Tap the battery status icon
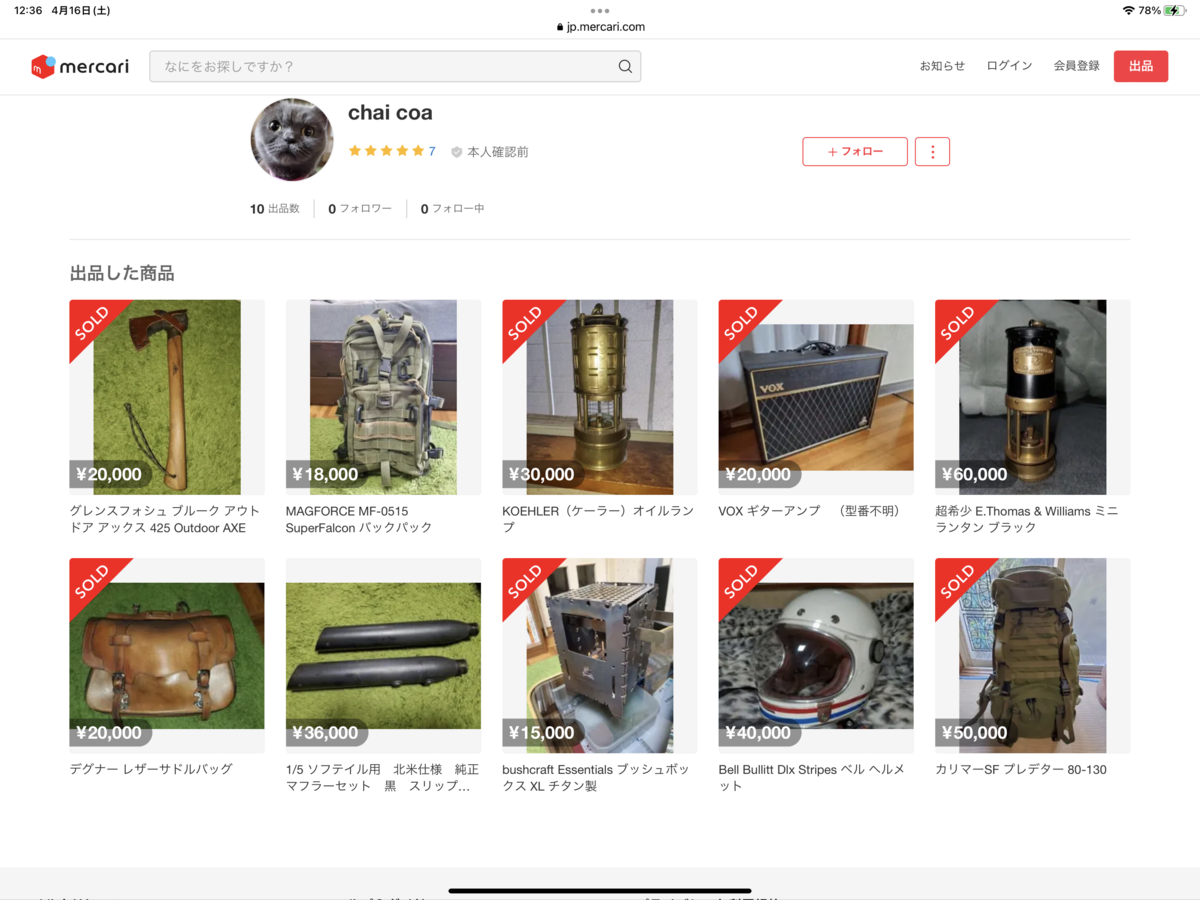The height and width of the screenshot is (900, 1200). click(x=1174, y=10)
